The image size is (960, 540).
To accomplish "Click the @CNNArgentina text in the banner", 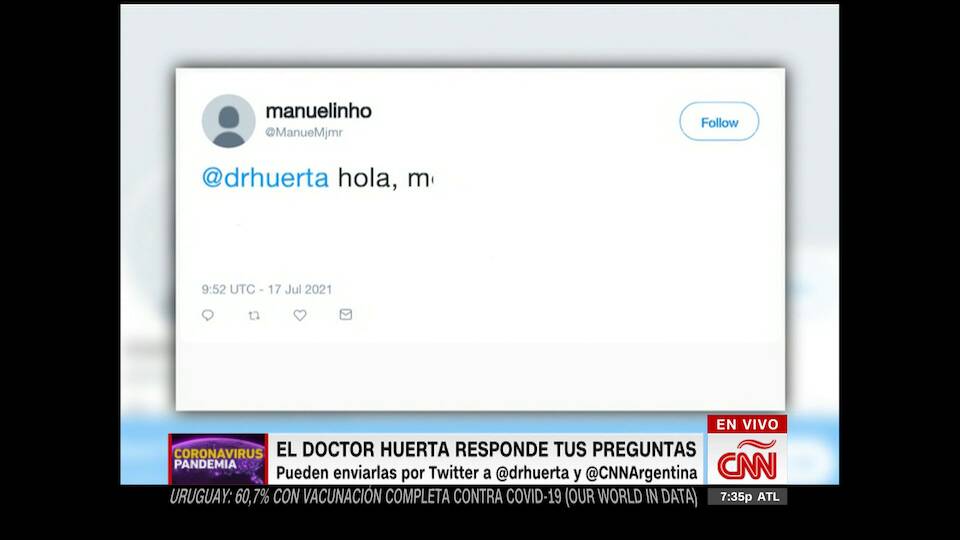I will point(641,473).
